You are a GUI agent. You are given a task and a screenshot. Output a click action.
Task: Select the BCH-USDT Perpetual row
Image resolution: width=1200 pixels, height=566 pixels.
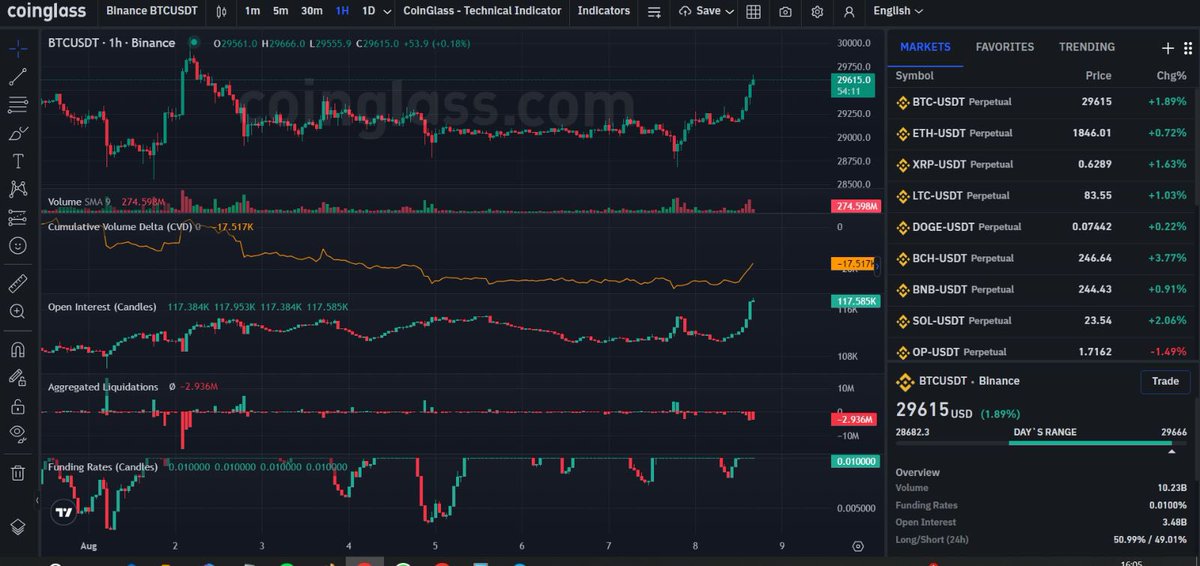(x=1040, y=258)
